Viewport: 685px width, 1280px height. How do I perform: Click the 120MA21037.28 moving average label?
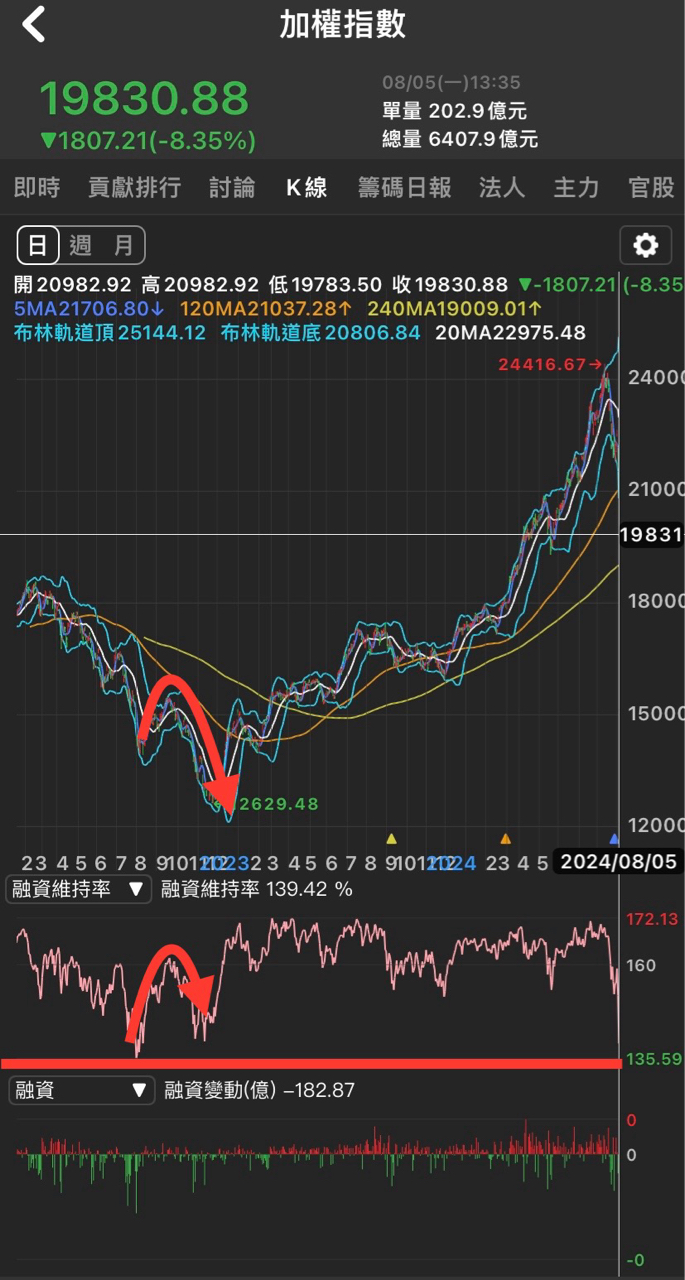268,309
